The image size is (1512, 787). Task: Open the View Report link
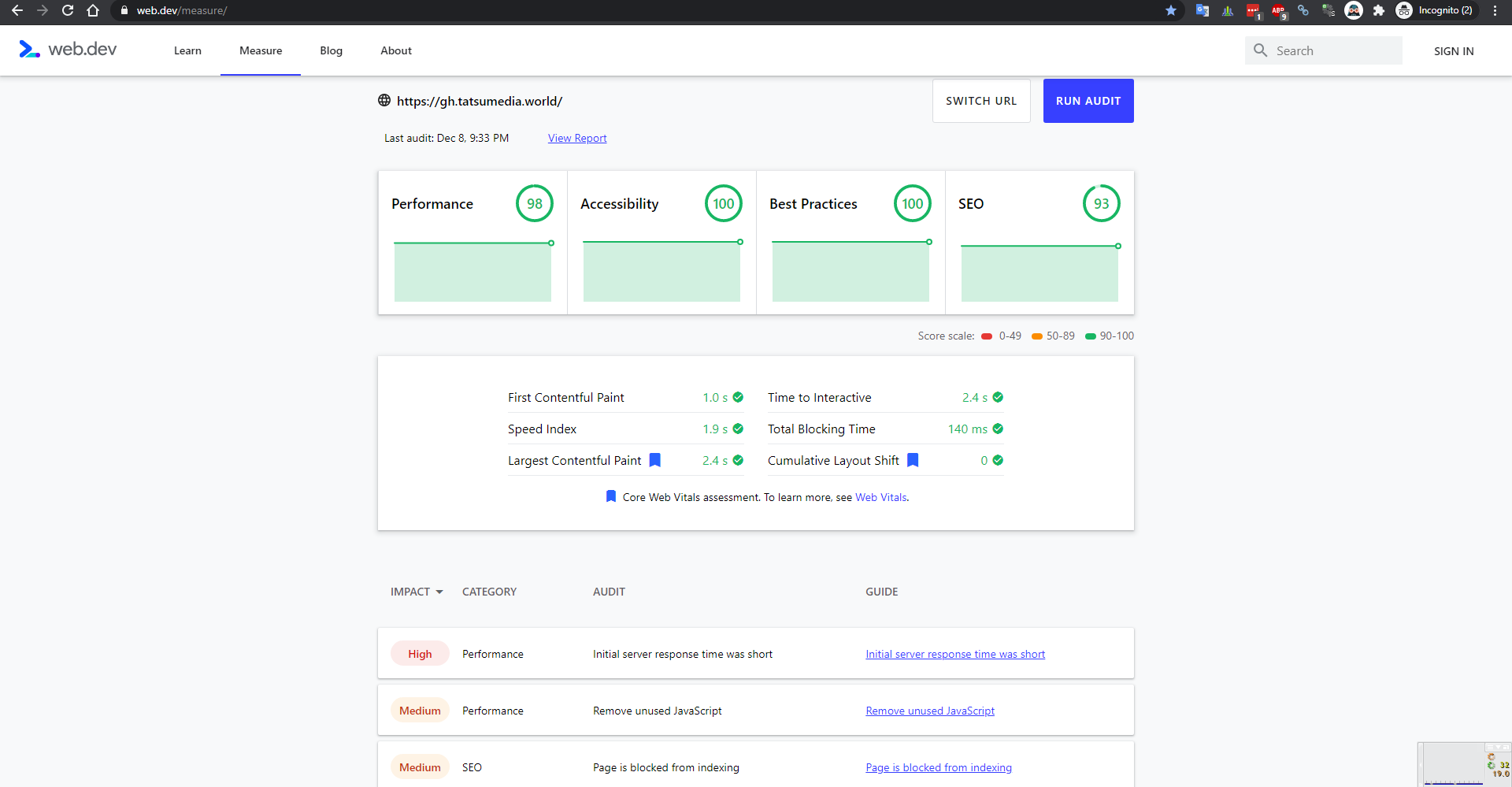[577, 138]
